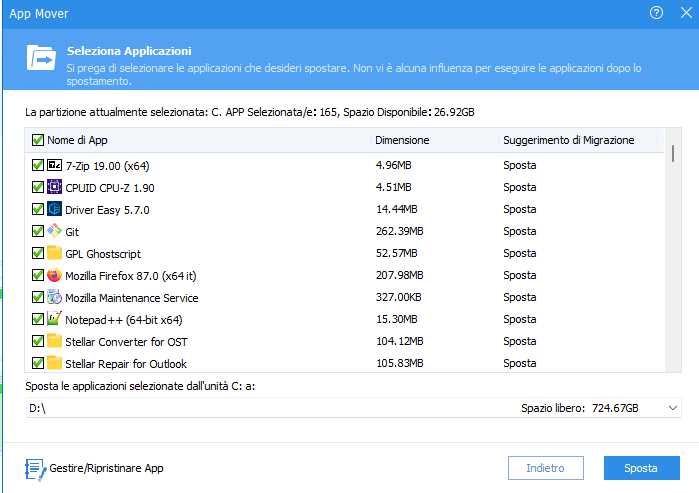Uncheck the Mozilla Maintenance Service checkbox
699x493 pixels.
[x=38, y=297]
